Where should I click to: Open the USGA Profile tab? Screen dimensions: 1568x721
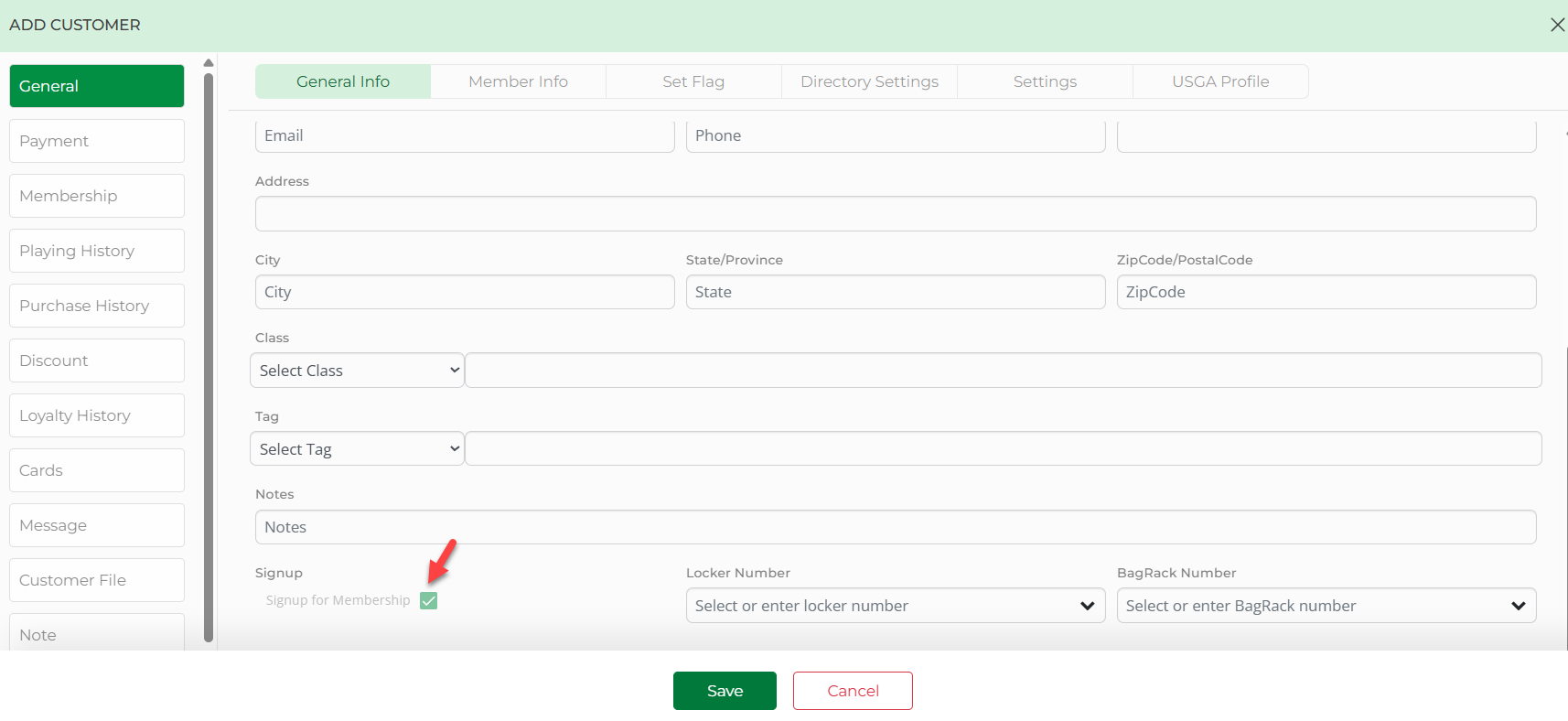[1220, 81]
